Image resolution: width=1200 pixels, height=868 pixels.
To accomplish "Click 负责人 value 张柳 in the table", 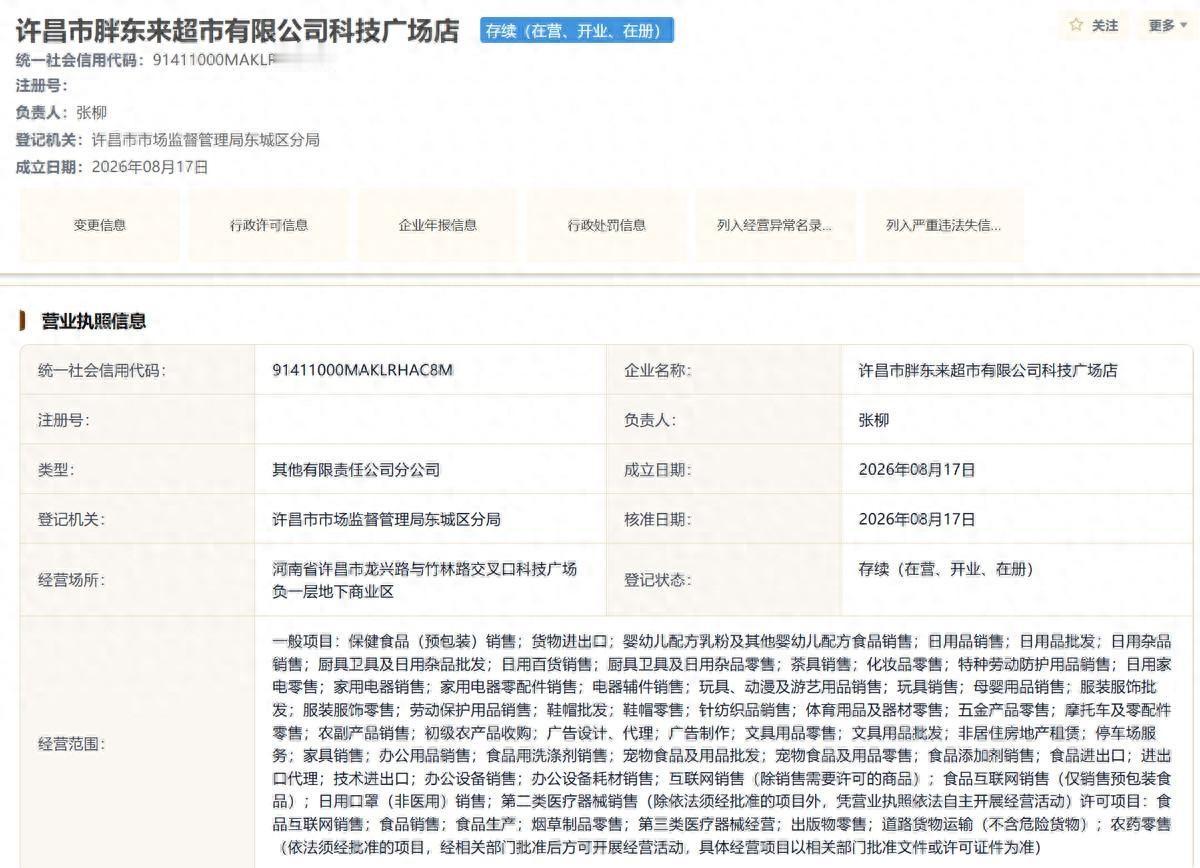I will (x=874, y=420).
